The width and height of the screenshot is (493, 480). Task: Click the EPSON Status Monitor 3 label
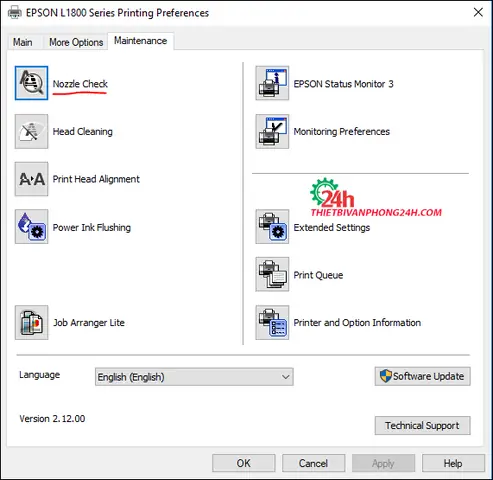click(343, 84)
